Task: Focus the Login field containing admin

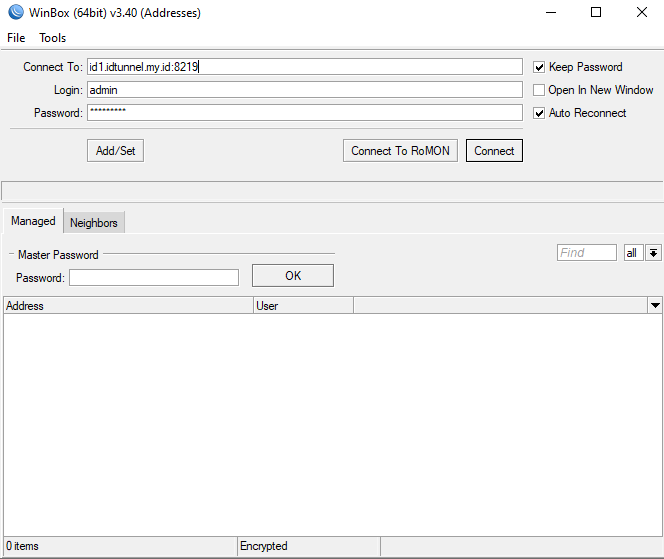Action: (x=304, y=90)
